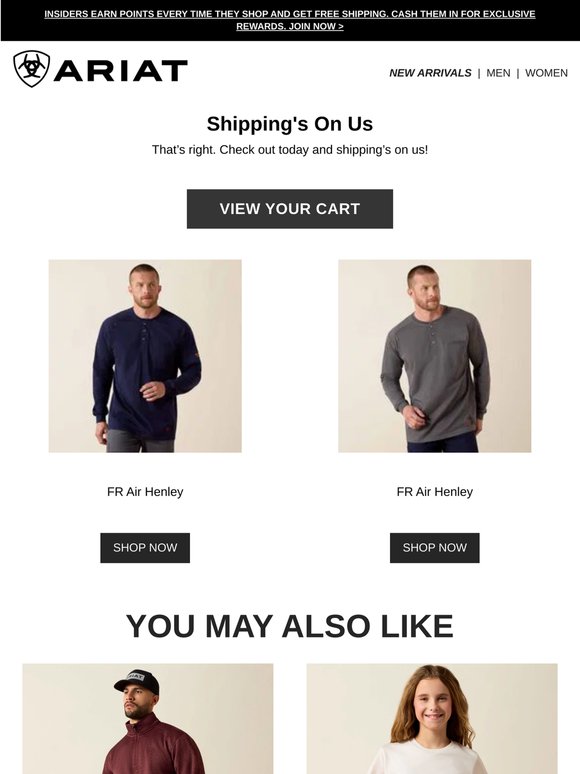
Task: Click the Shipping's On Us heading
Action: 290,124
